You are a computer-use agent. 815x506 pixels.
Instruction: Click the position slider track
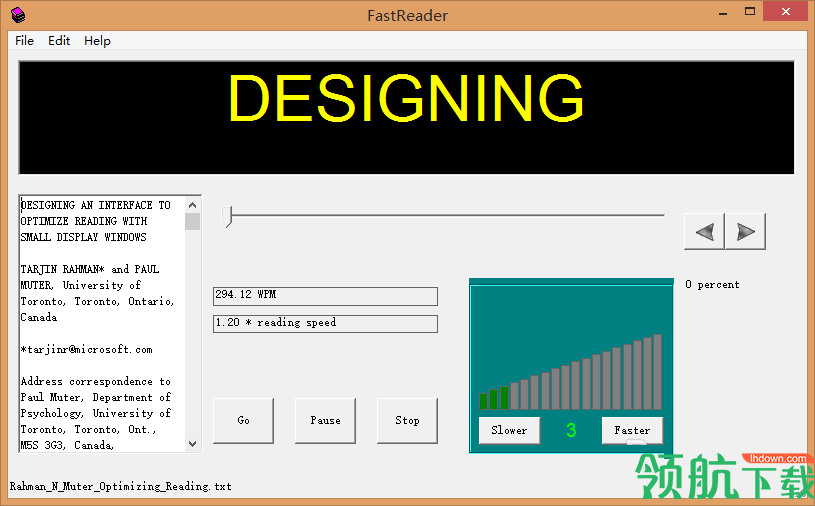[447, 215]
